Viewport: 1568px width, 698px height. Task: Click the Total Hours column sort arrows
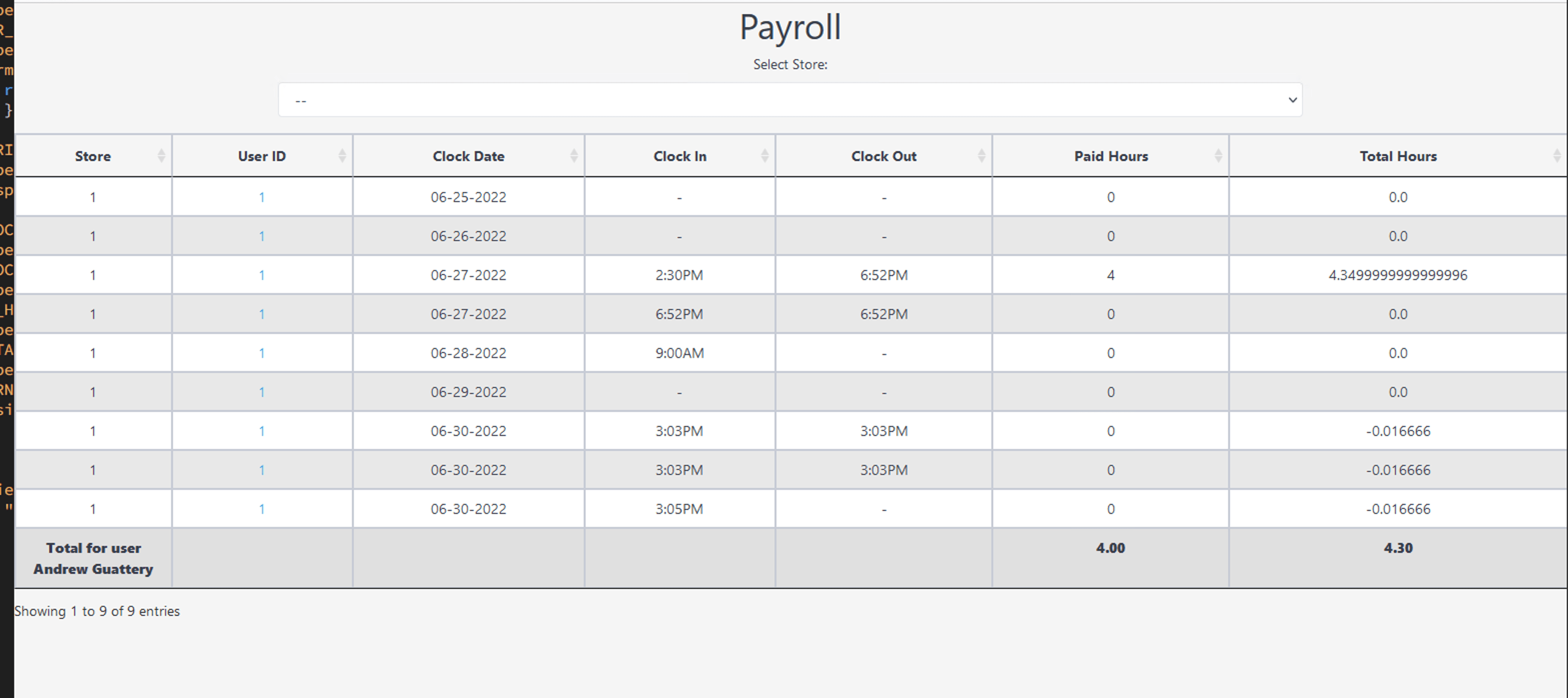[x=1557, y=156]
